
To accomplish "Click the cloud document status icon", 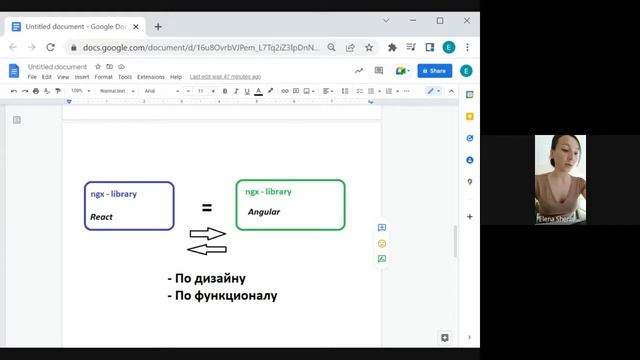I will [121, 67].
